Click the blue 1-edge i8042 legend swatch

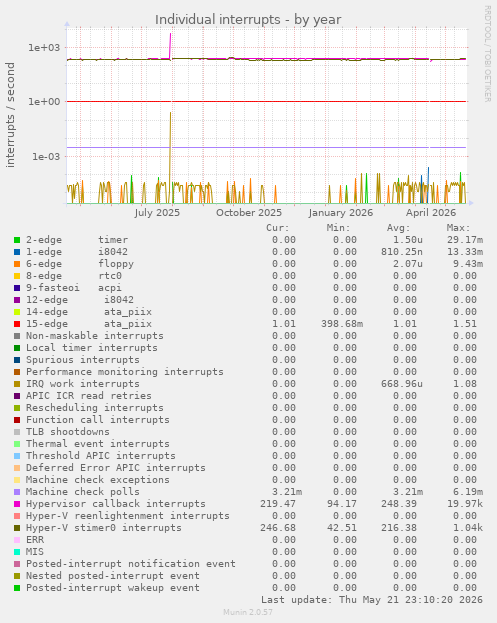pyautogui.click(x=17, y=252)
